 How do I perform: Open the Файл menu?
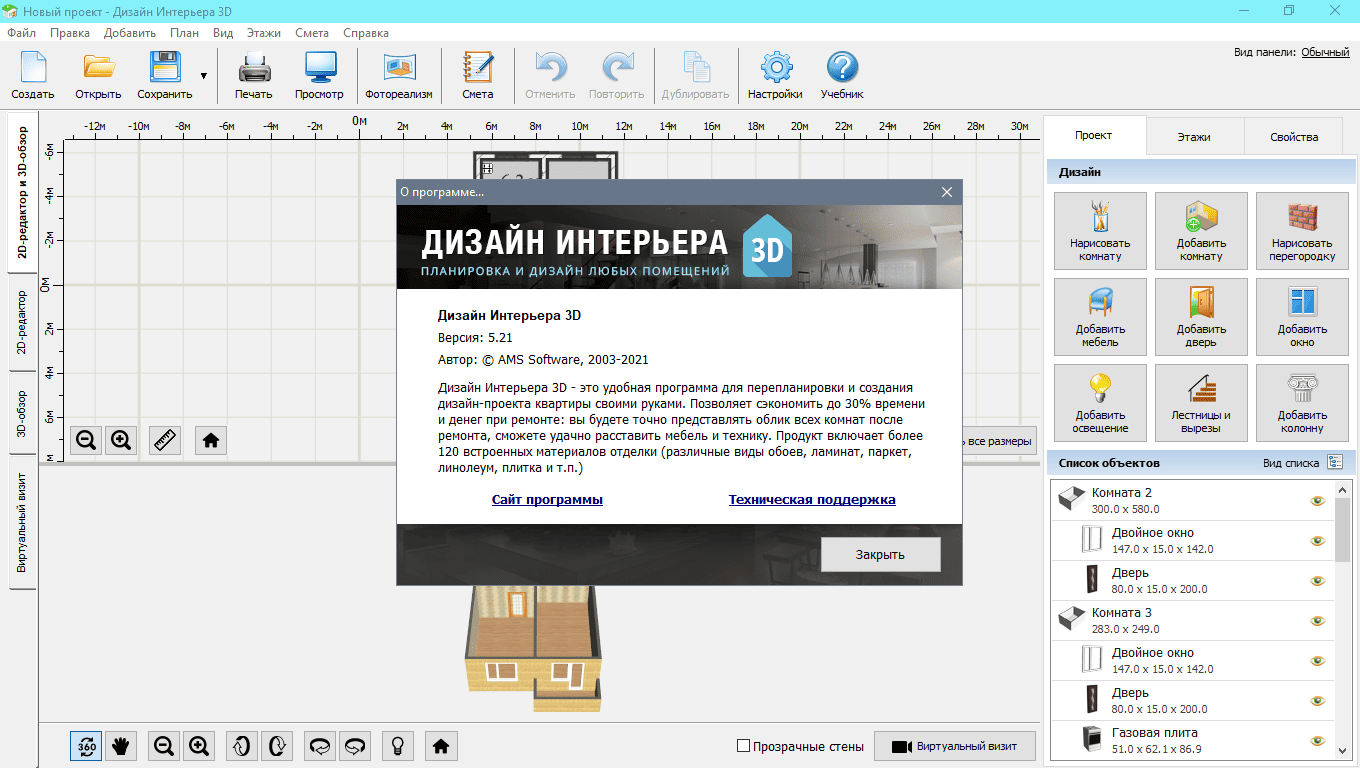coord(21,32)
